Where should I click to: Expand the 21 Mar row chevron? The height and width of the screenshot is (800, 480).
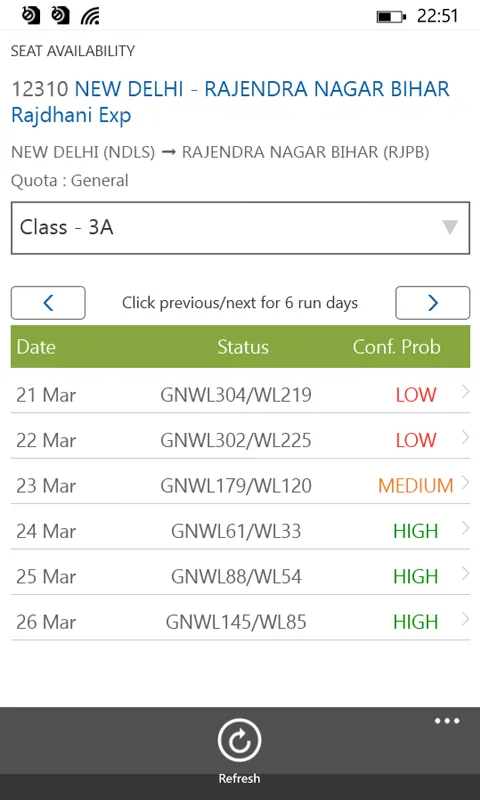[x=465, y=391]
